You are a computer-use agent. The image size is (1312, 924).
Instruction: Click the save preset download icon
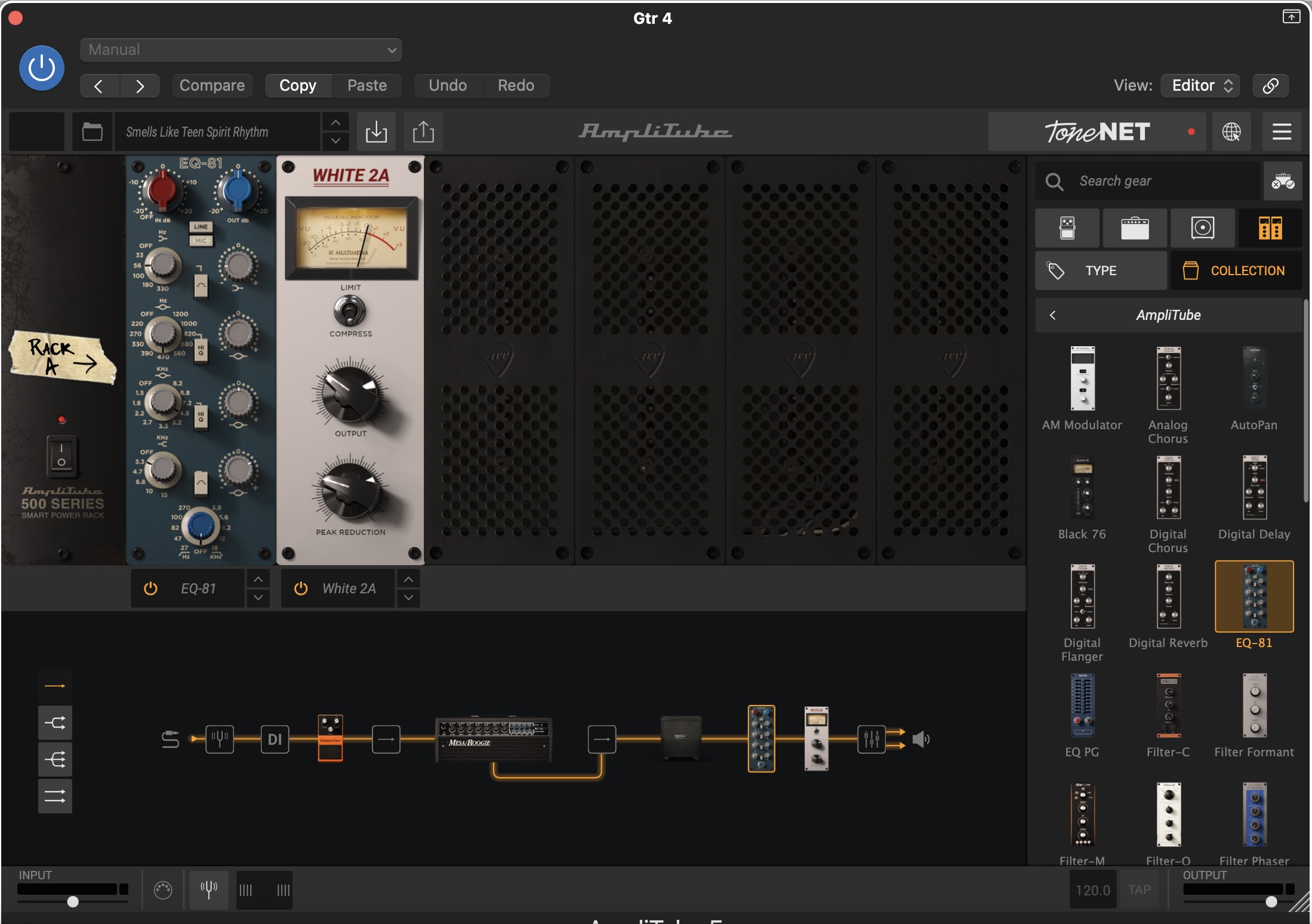point(376,131)
